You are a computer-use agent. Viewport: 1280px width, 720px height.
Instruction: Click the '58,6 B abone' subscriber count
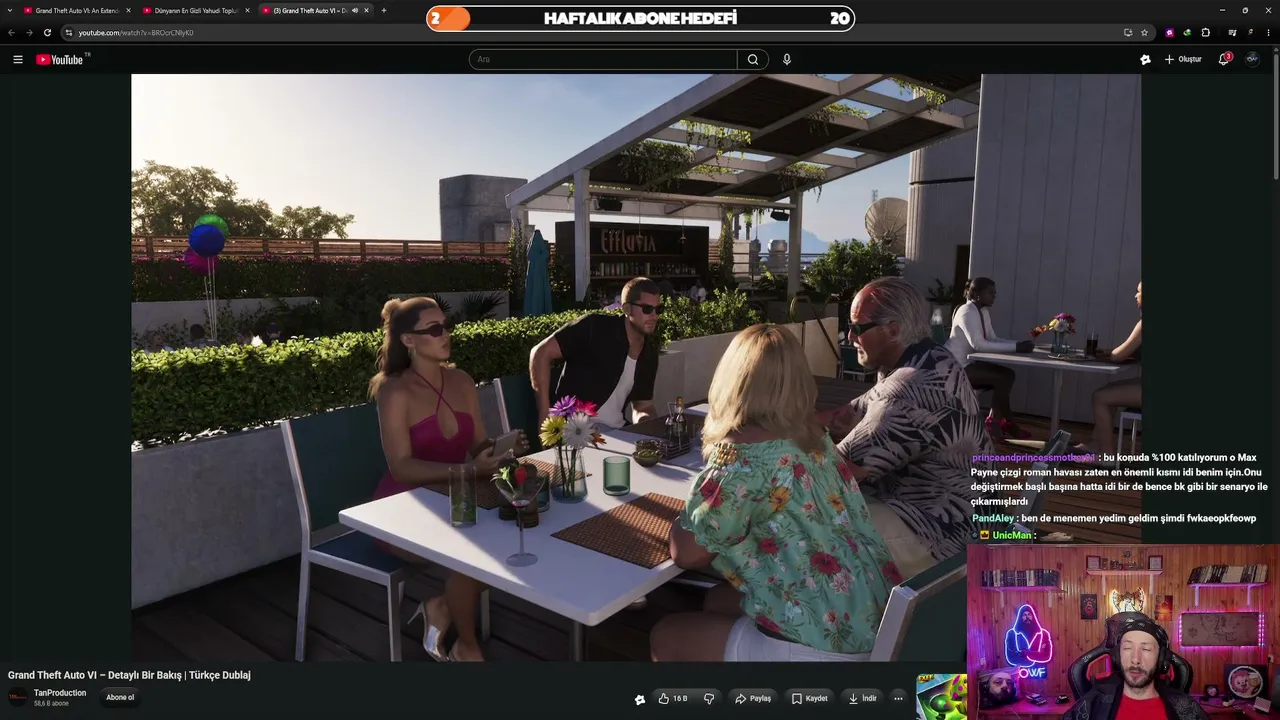[51, 704]
